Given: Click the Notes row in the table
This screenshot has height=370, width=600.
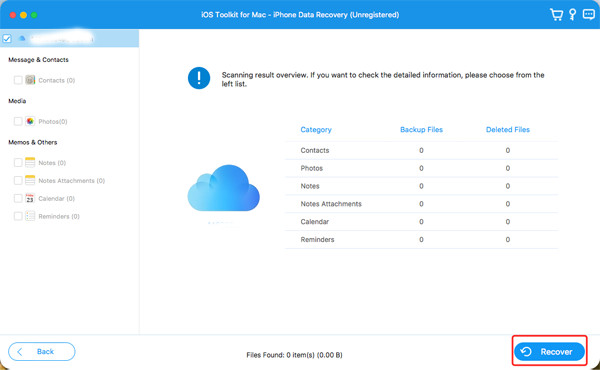Looking at the screenshot, I should click(x=422, y=186).
